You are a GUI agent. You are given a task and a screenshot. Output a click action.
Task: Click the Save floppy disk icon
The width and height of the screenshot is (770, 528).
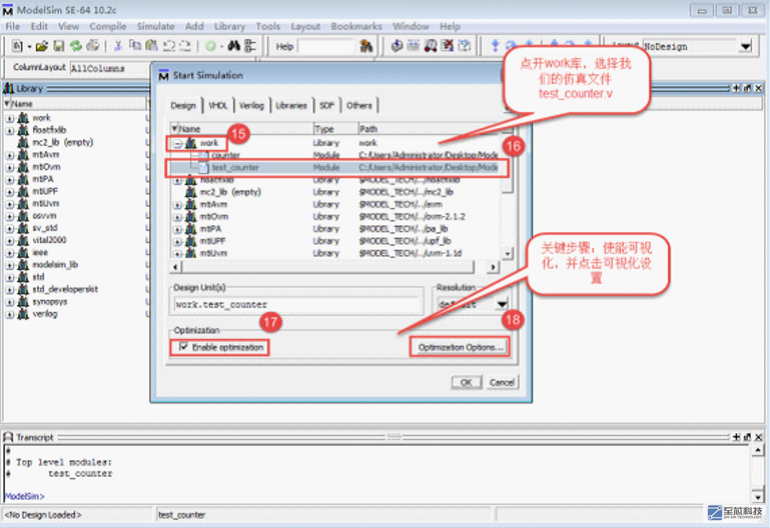[59, 46]
